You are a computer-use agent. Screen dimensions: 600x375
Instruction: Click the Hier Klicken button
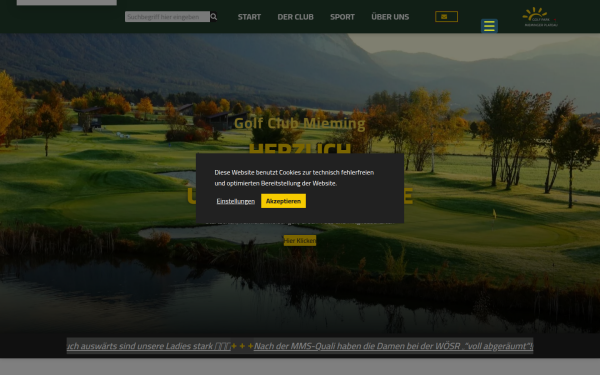(300, 241)
